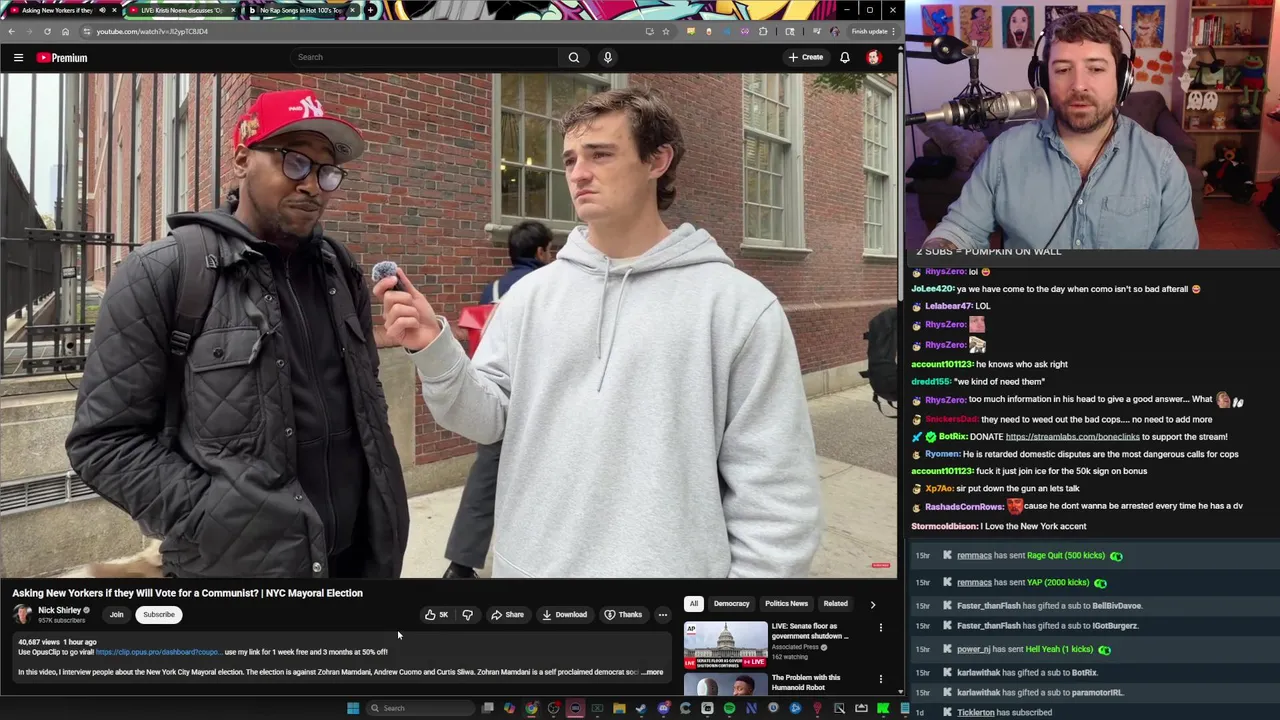The width and height of the screenshot is (1280, 720).
Task: Click the video title 'Asking New Yorkers...'
Action: pyautogui.click(x=187, y=593)
